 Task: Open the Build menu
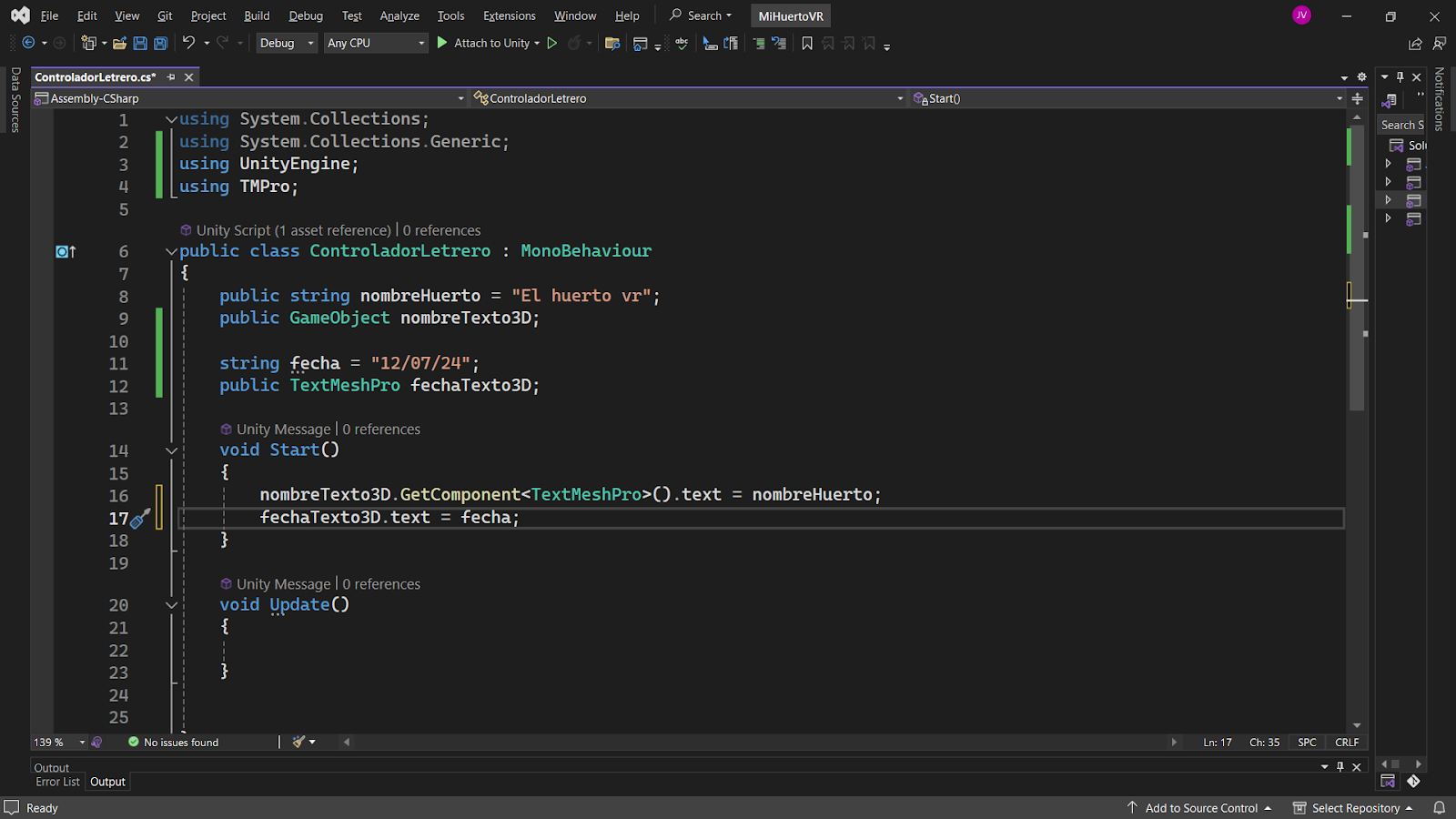257,15
